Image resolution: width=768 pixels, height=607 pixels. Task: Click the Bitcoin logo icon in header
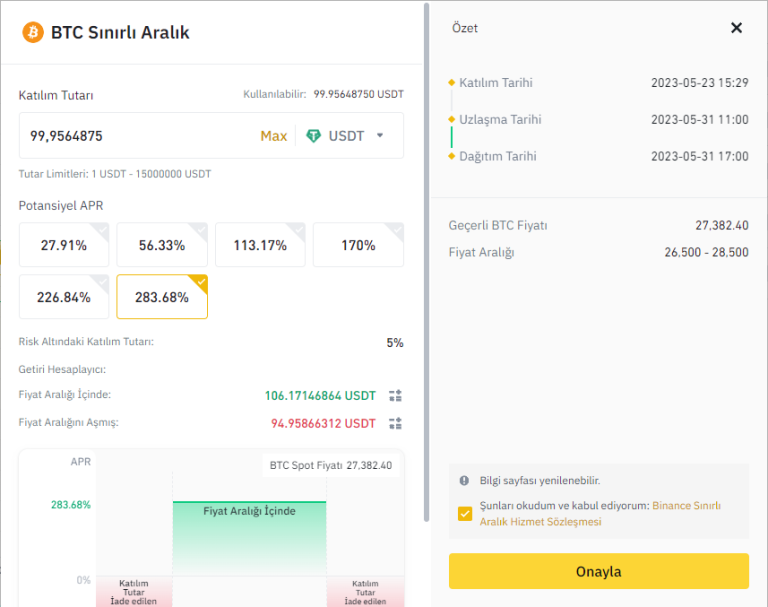tap(33, 32)
